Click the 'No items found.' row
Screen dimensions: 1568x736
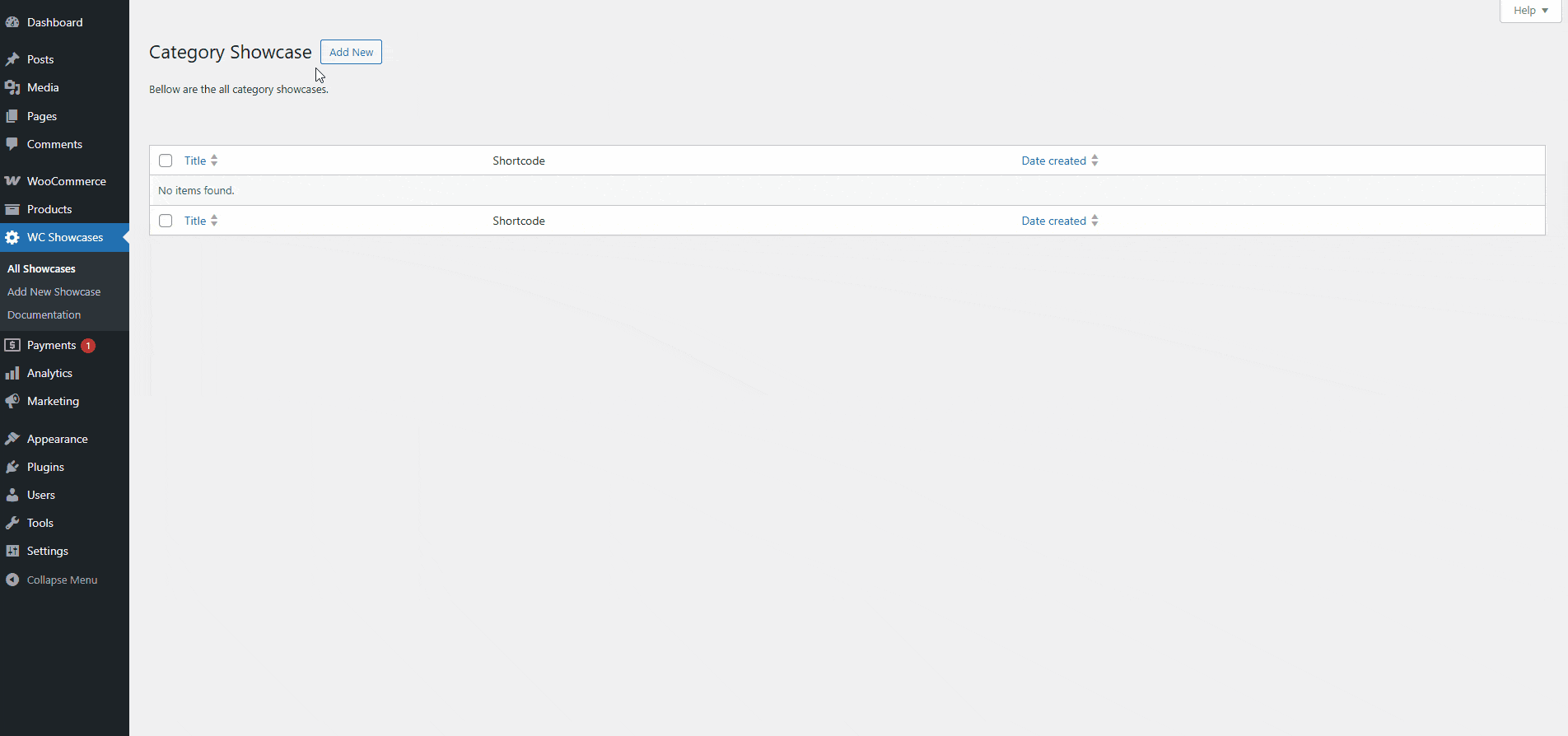(x=847, y=190)
